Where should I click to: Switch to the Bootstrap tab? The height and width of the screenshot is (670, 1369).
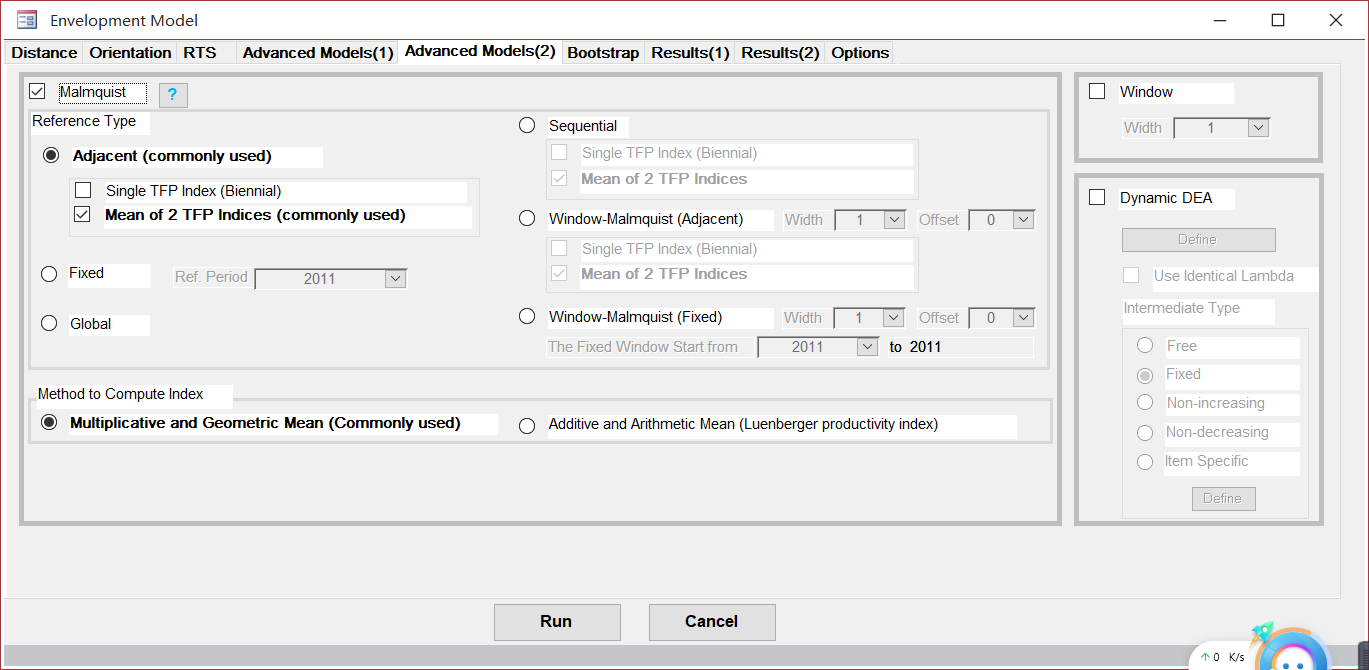(x=603, y=52)
